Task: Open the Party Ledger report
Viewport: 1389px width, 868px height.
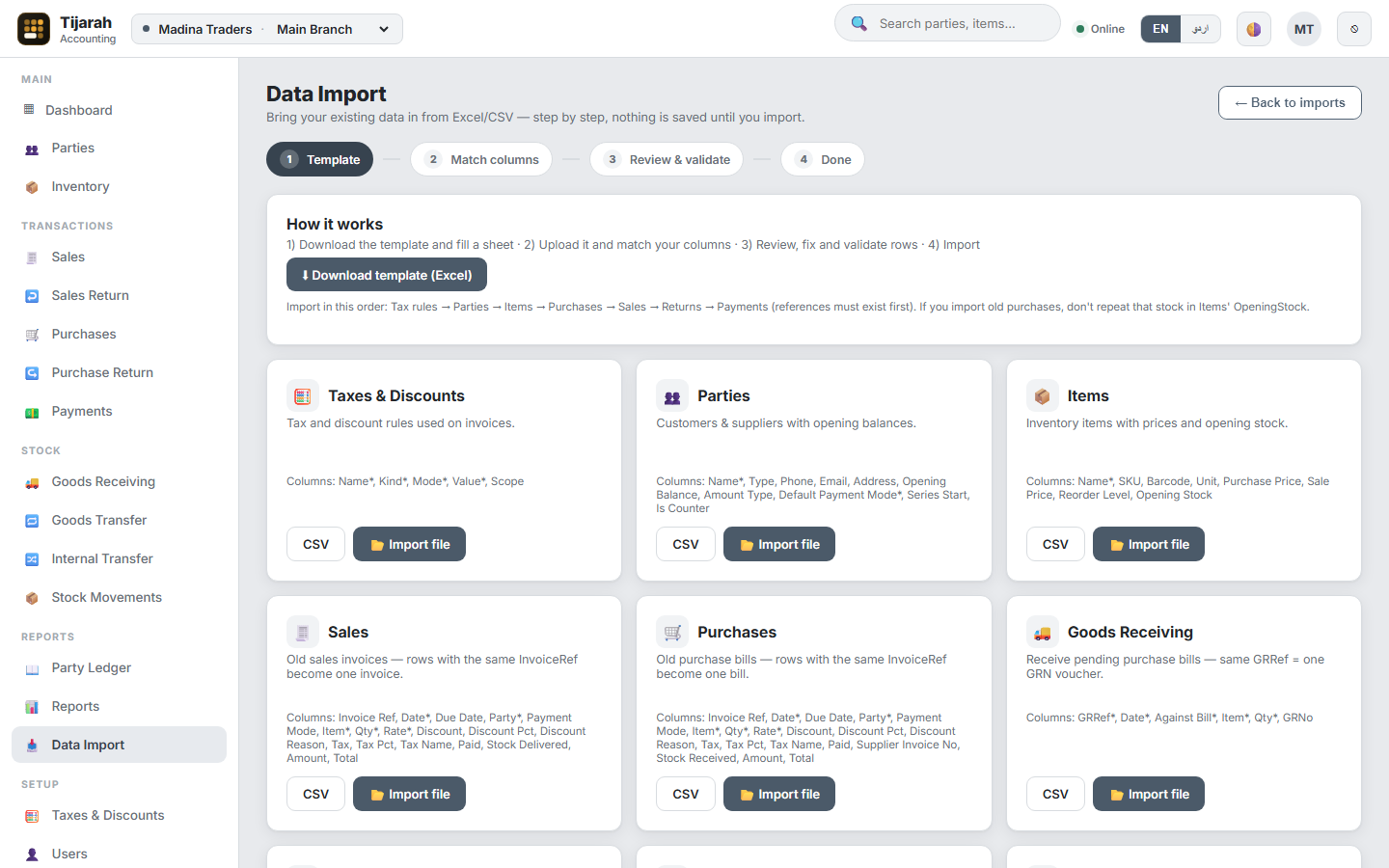Action: tap(119, 668)
